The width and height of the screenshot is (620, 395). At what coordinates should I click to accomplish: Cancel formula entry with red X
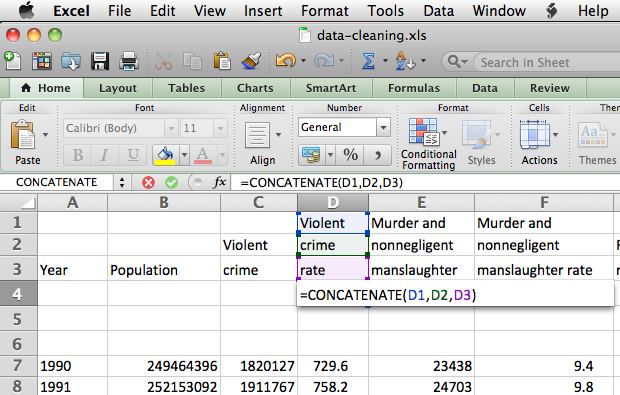(x=149, y=182)
